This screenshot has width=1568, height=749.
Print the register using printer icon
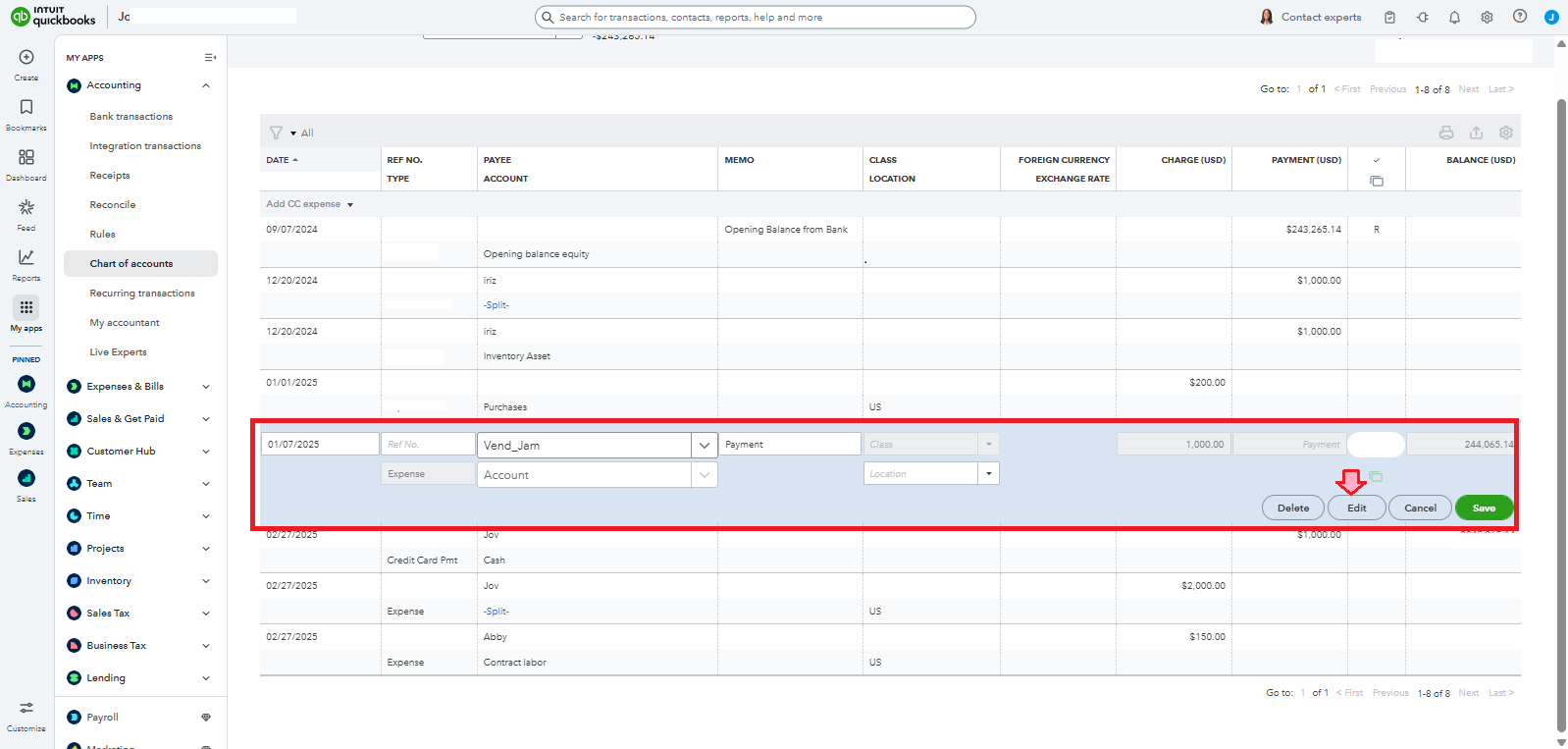[1445, 133]
